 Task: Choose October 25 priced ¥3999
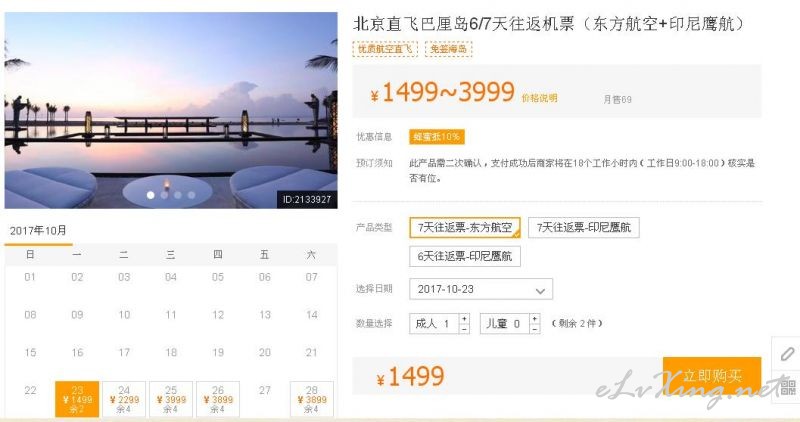tap(171, 399)
